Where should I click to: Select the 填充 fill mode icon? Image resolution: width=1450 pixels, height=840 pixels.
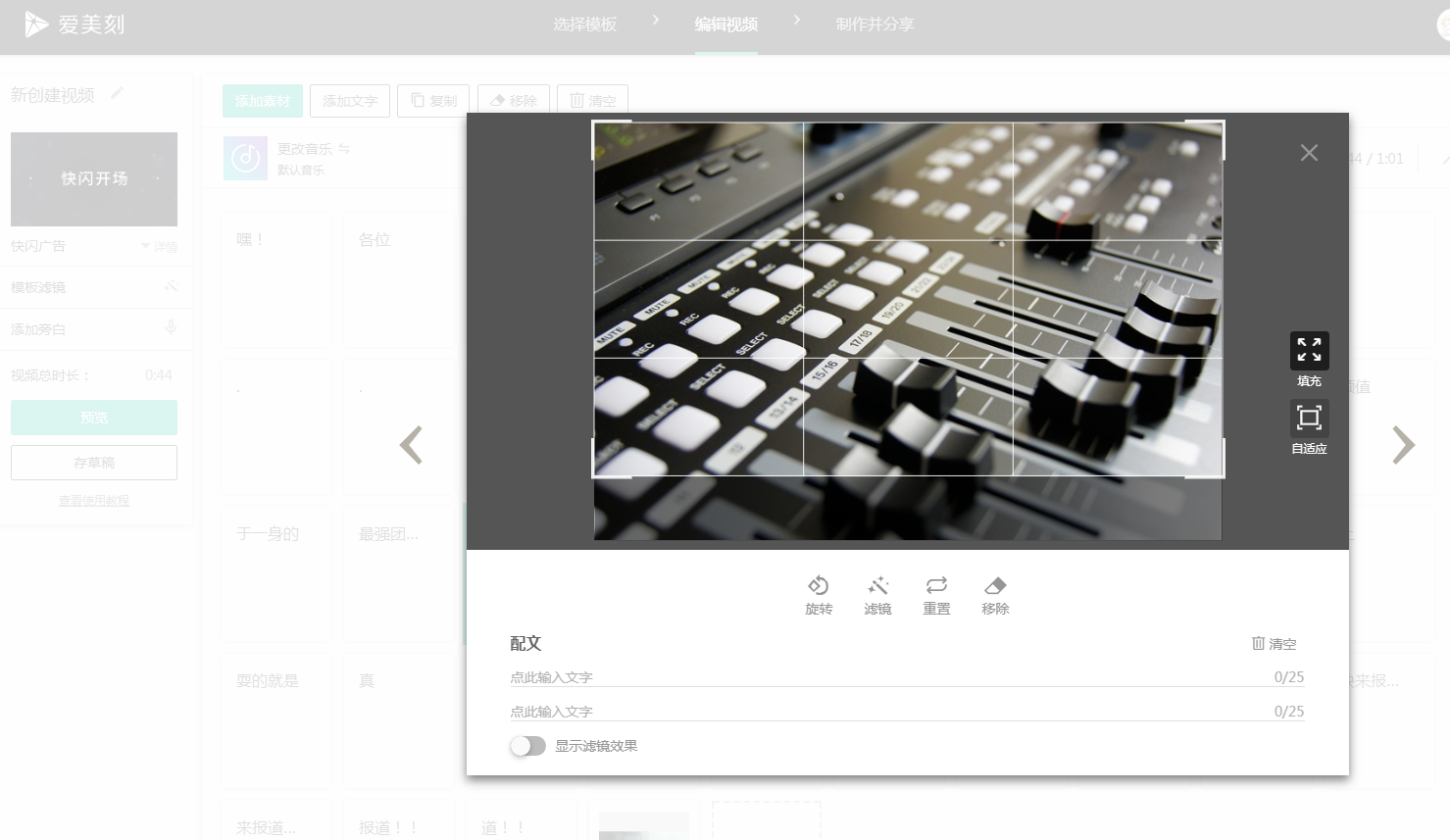pos(1309,350)
